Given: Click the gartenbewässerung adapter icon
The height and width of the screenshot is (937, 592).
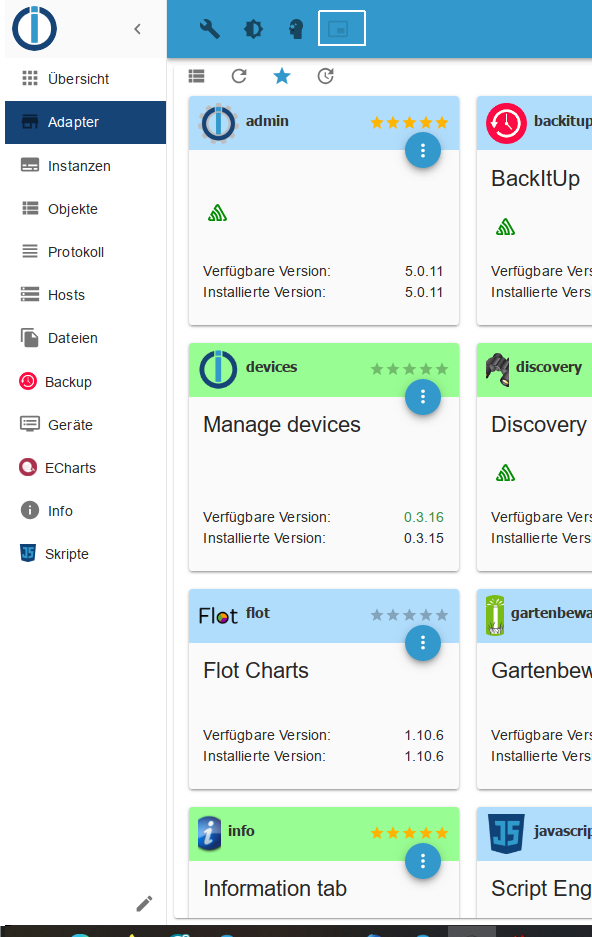Looking at the screenshot, I should (495, 616).
